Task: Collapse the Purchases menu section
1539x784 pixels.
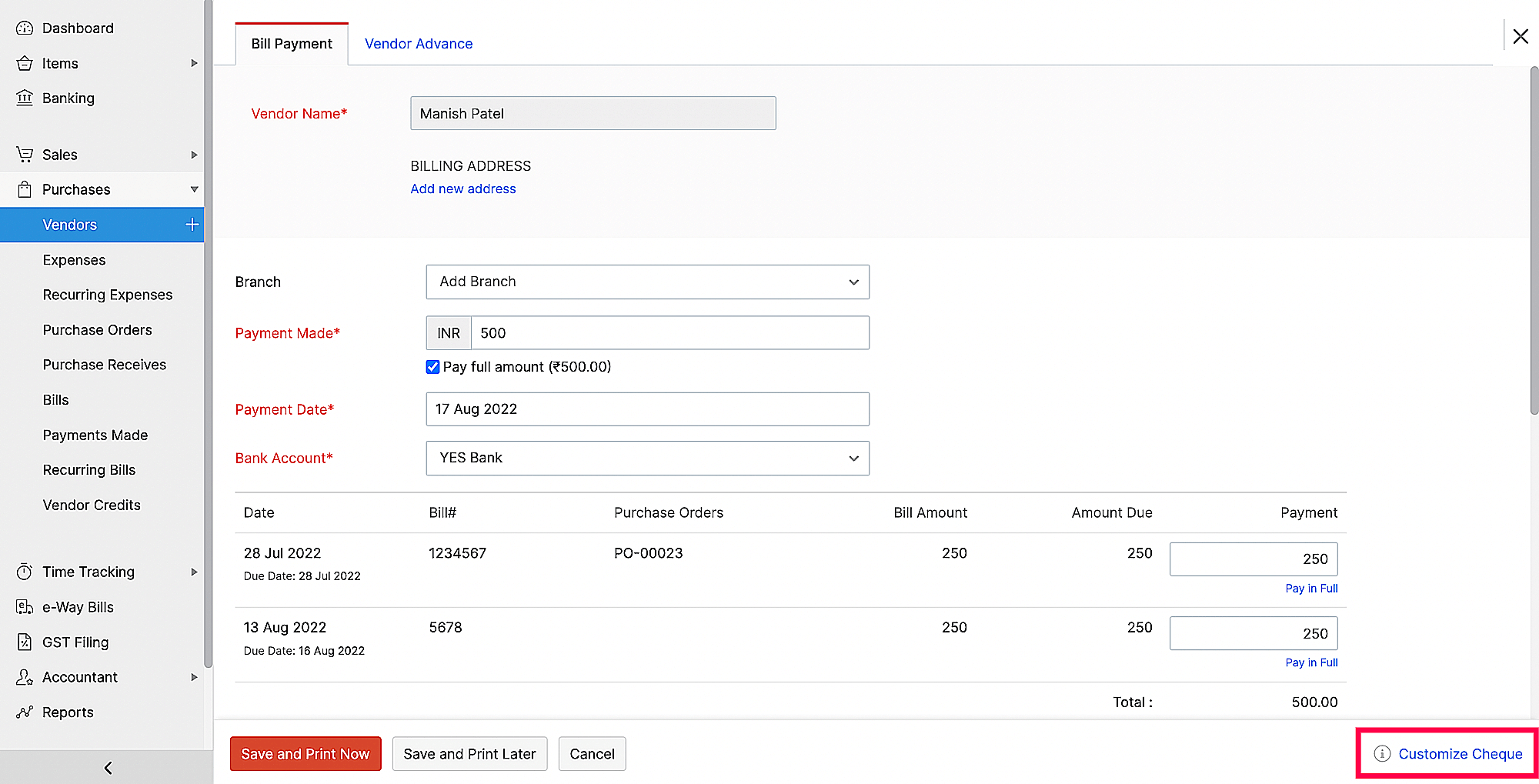Action: click(194, 189)
